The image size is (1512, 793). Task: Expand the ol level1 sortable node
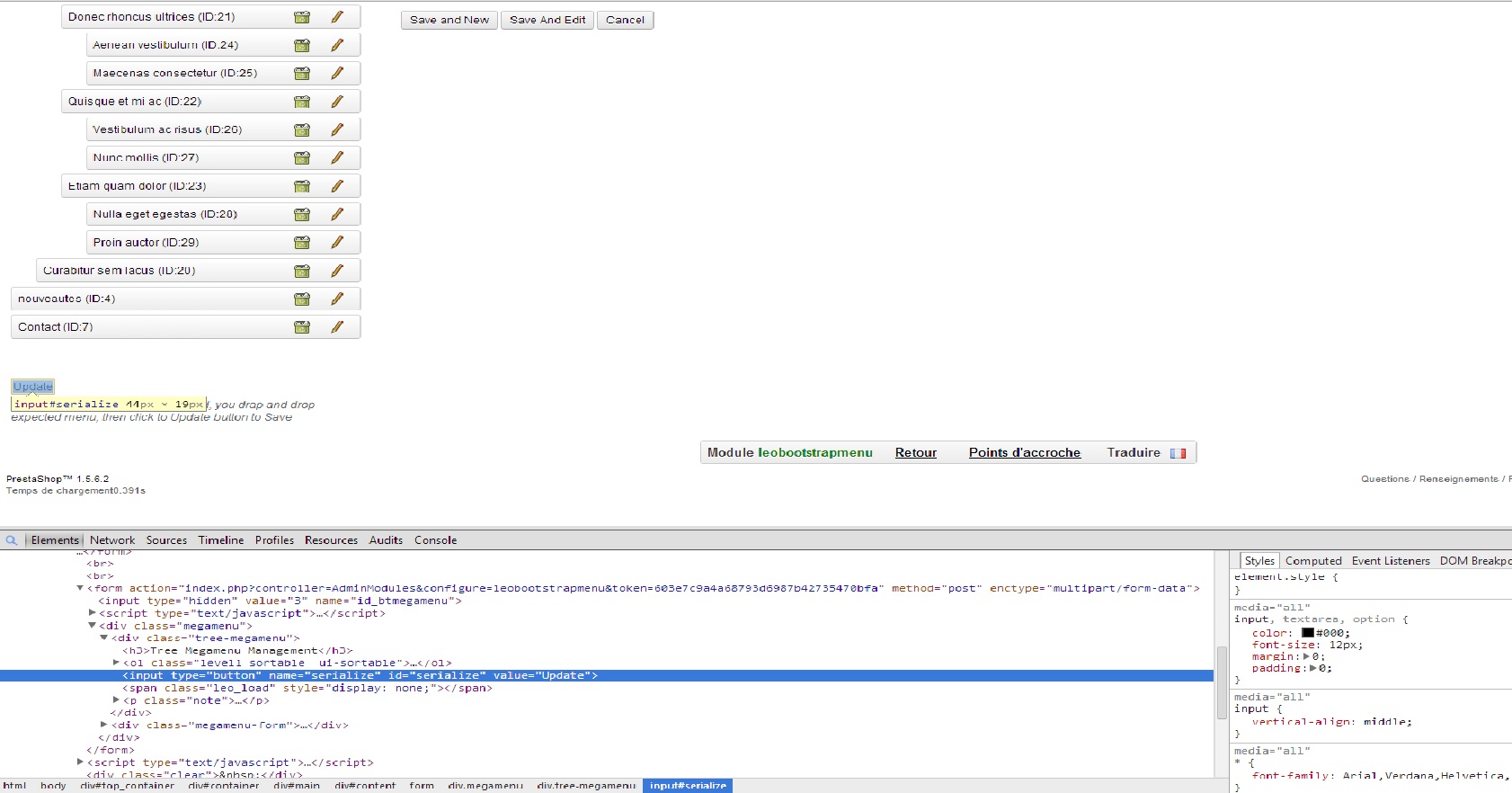[116, 663]
